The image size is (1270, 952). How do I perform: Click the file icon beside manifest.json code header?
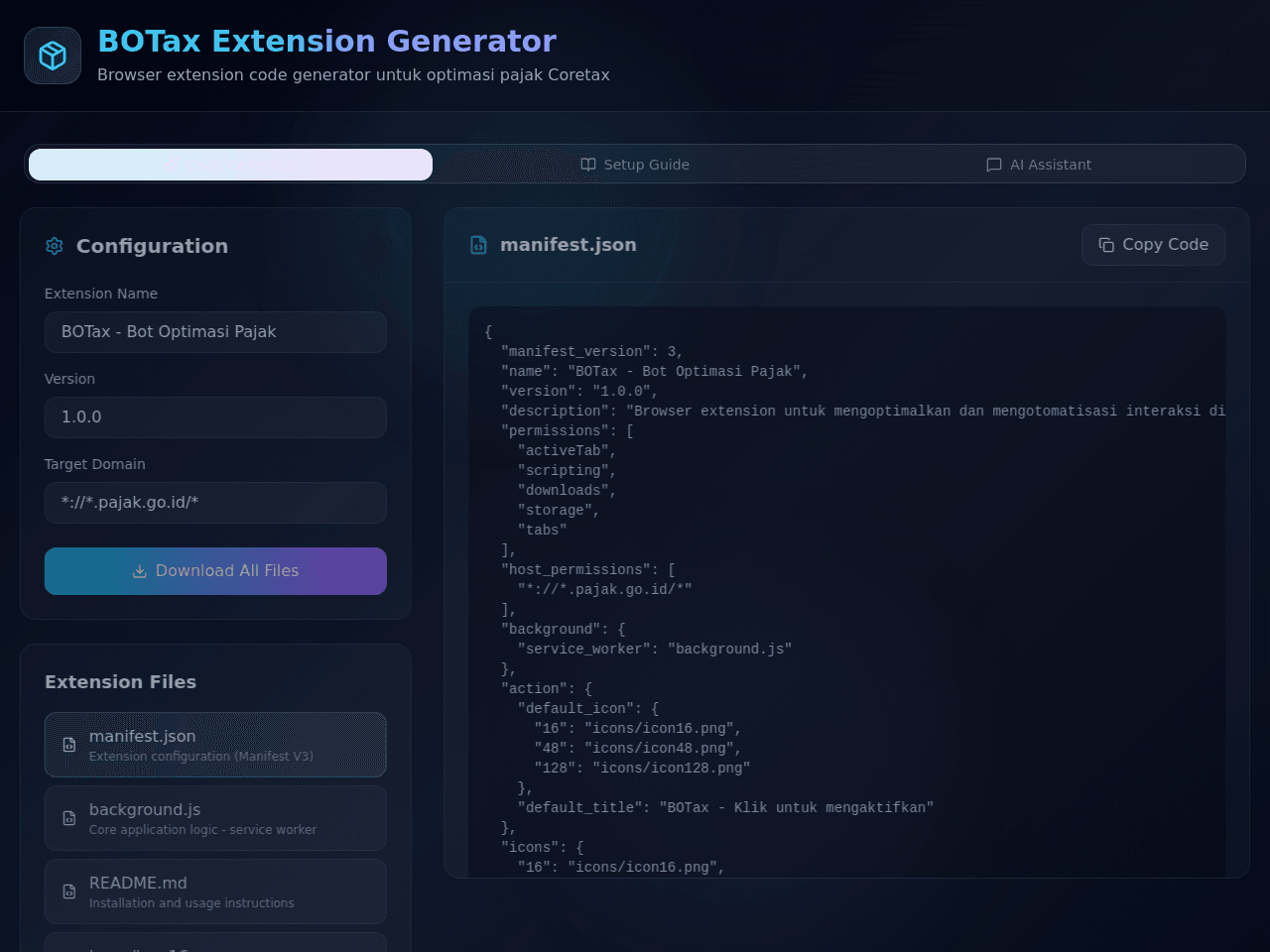478,245
